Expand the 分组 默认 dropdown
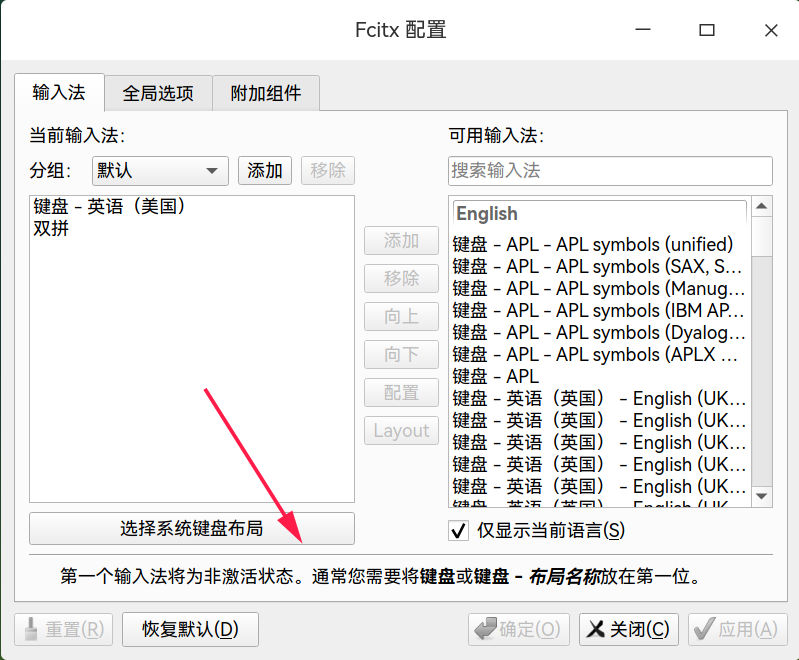799x660 pixels. (x=160, y=171)
